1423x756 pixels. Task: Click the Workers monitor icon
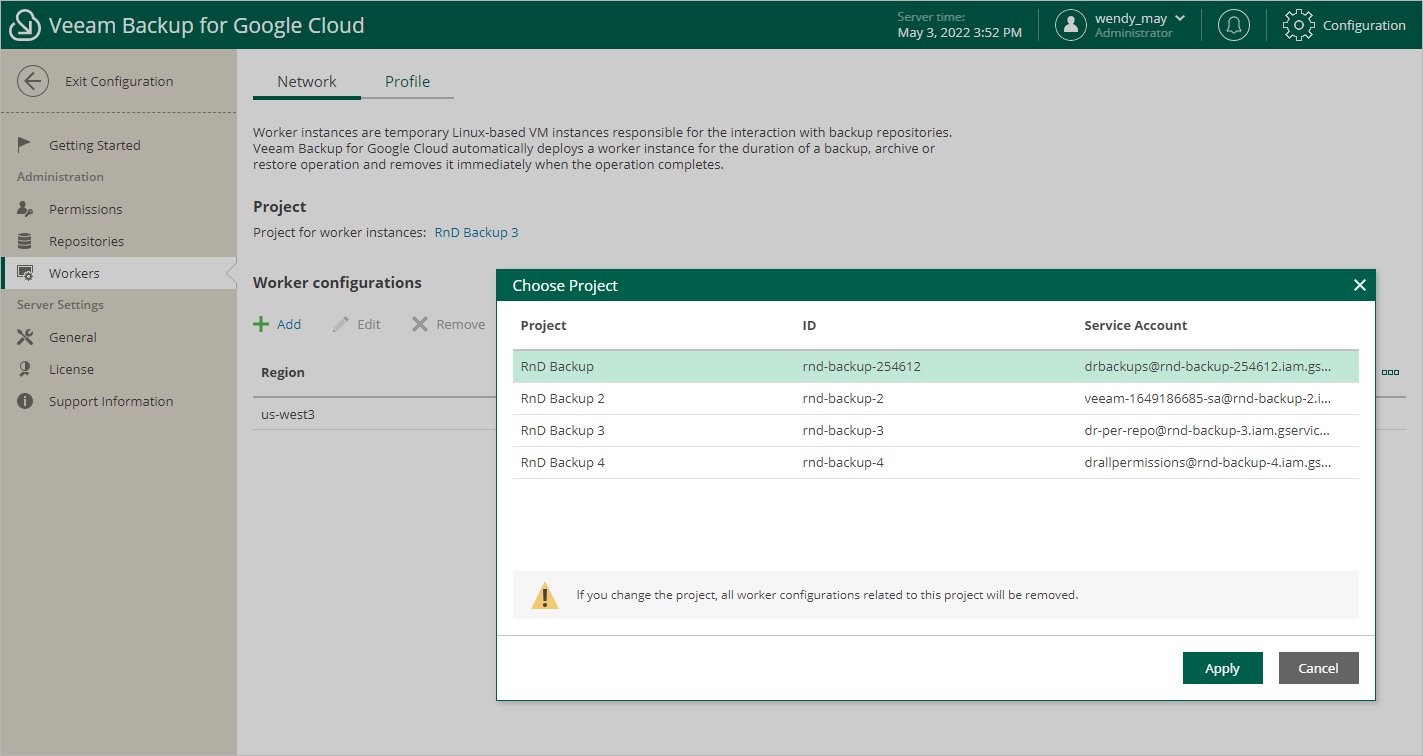point(27,273)
